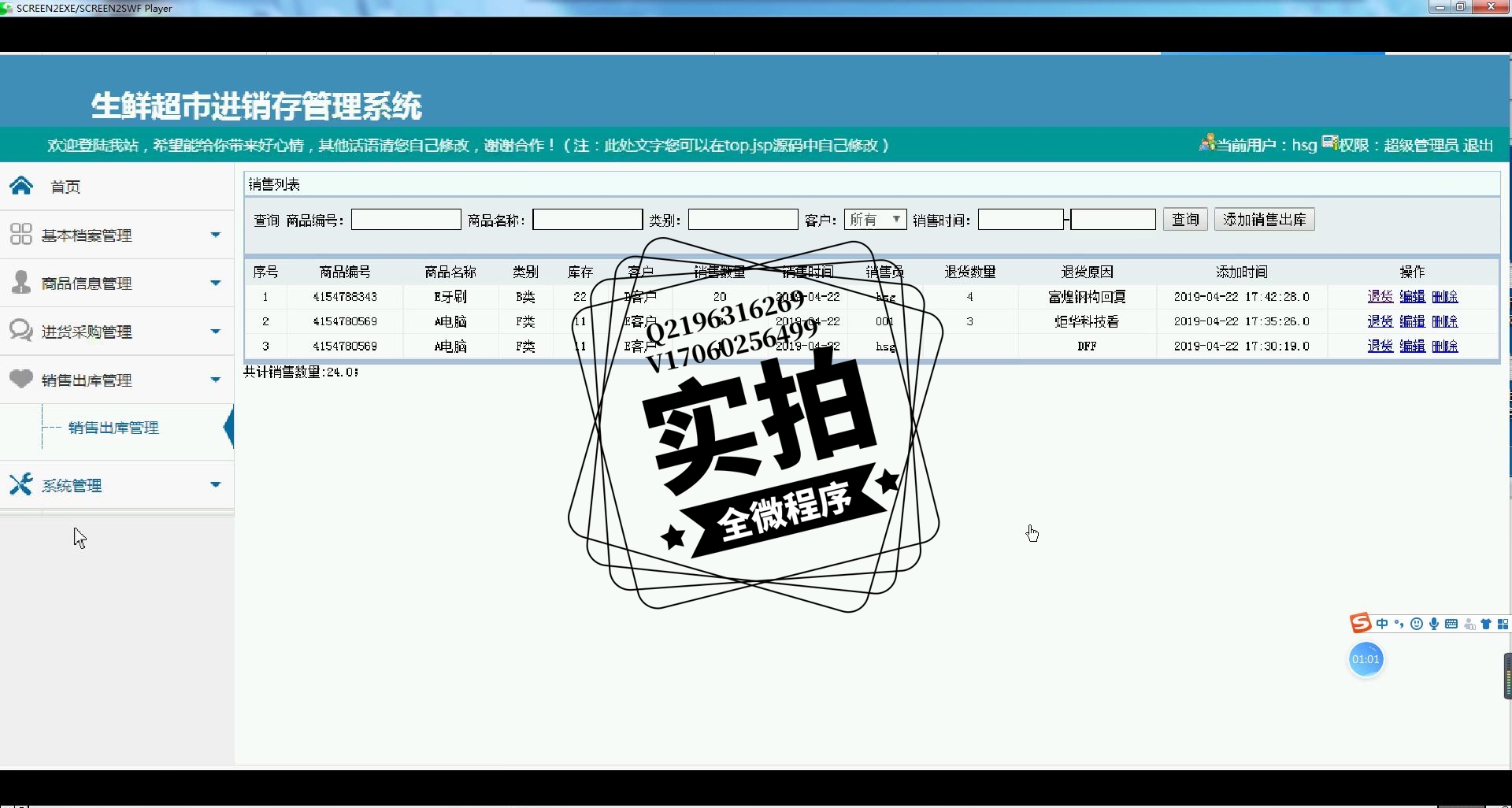Click 退货 link for row 1
This screenshot has width=1512, height=808.
click(x=1380, y=297)
